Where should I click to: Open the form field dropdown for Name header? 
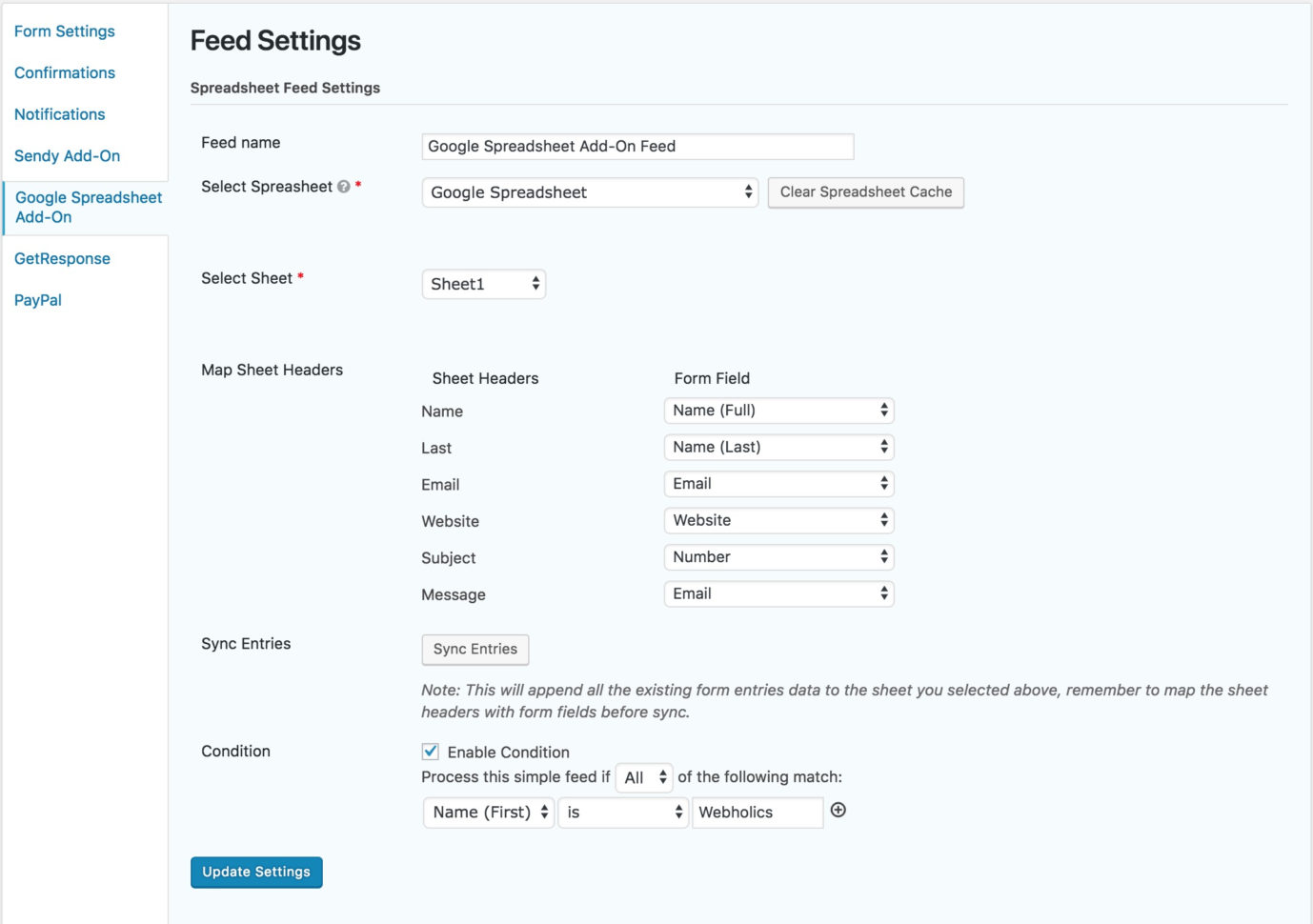[x=778, y=410]
